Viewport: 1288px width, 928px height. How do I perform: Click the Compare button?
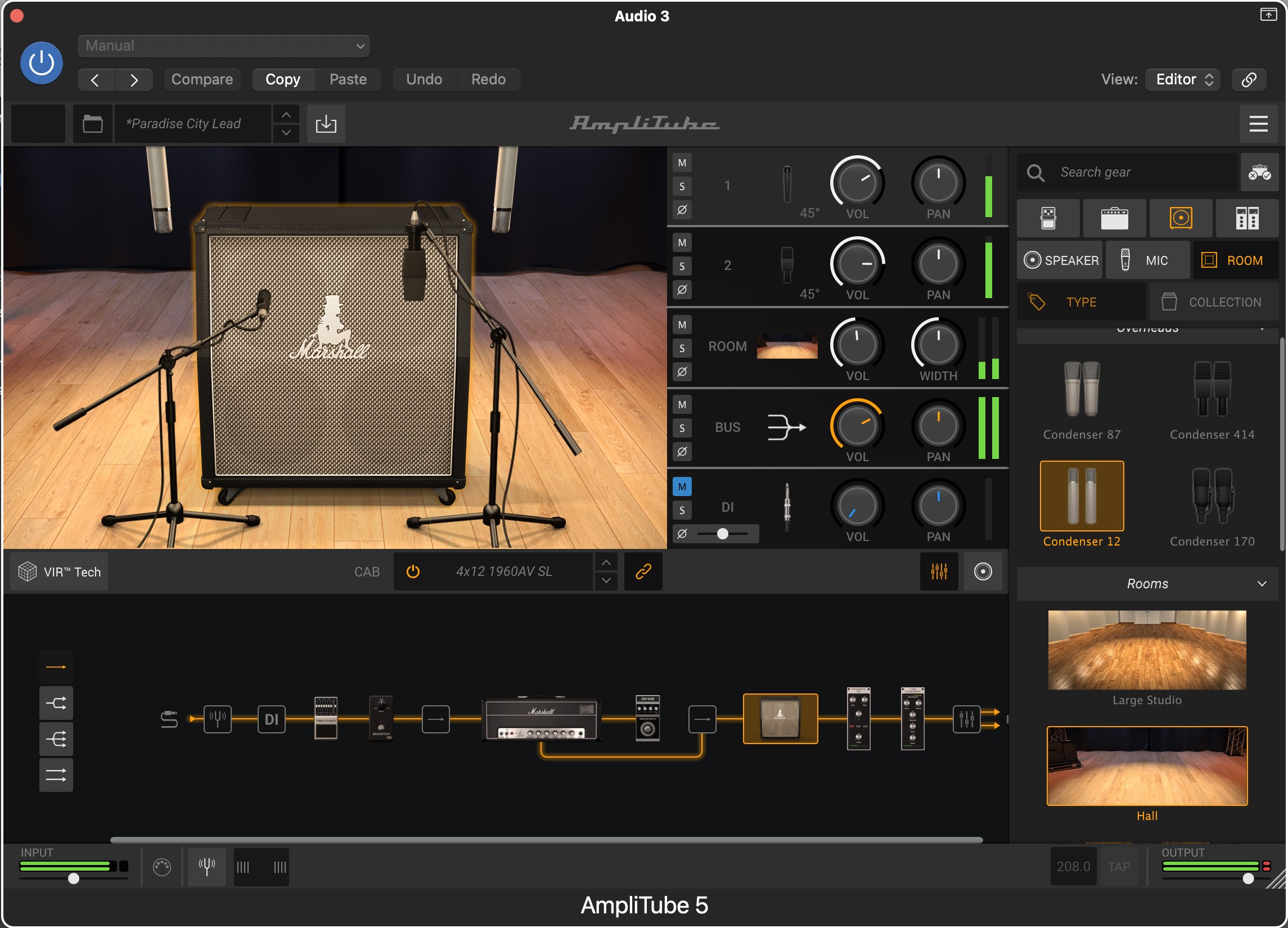[202, 79]
